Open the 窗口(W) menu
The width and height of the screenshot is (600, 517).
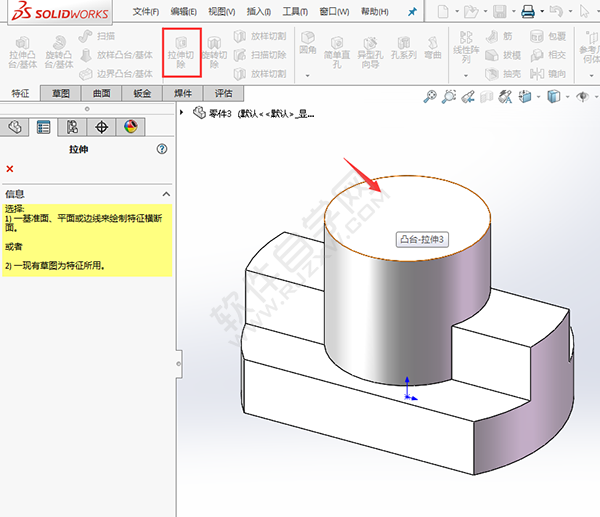click(334, 12)
